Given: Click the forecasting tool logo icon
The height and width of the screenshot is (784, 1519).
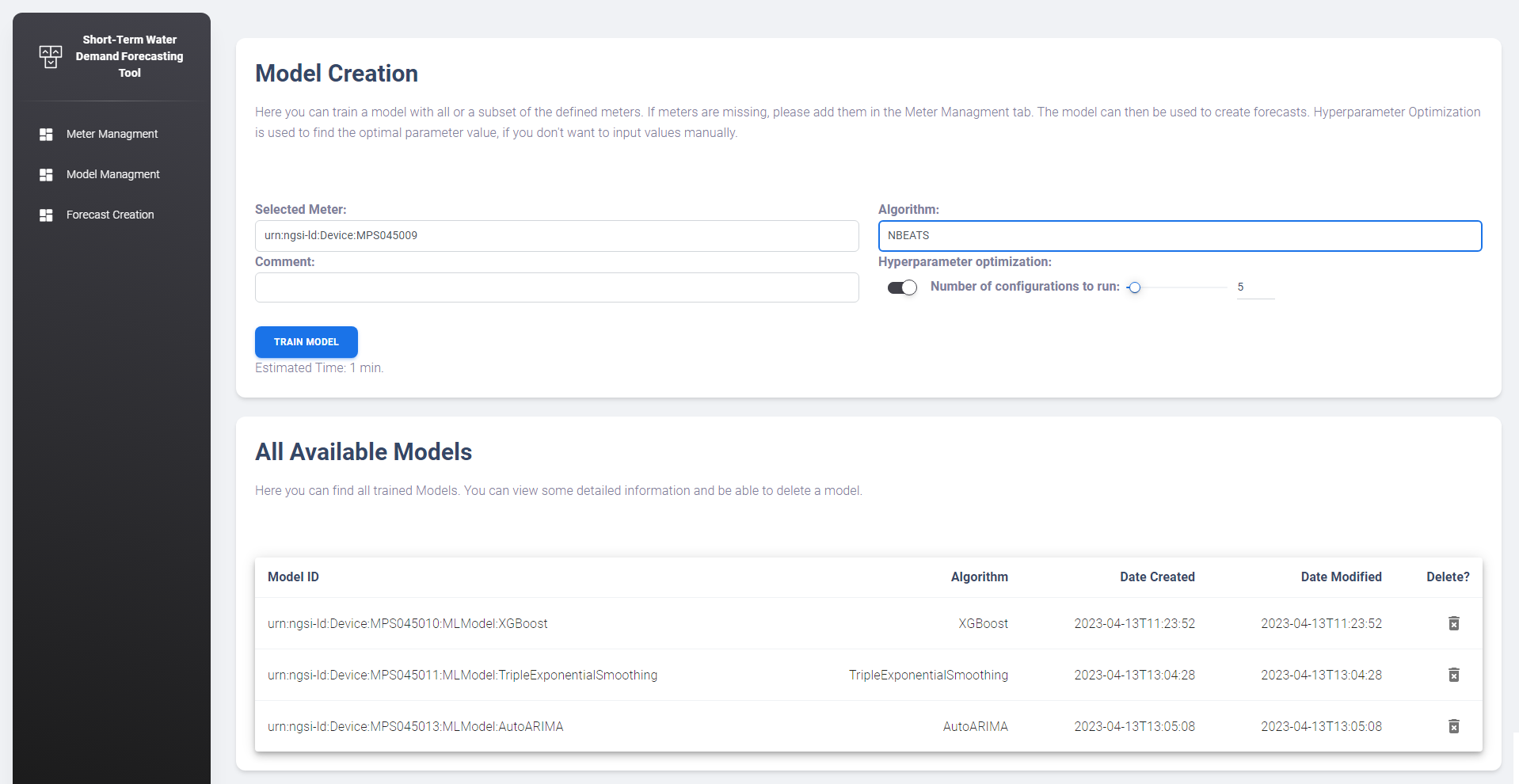Looking at the screenshot, I should point(50,56).
